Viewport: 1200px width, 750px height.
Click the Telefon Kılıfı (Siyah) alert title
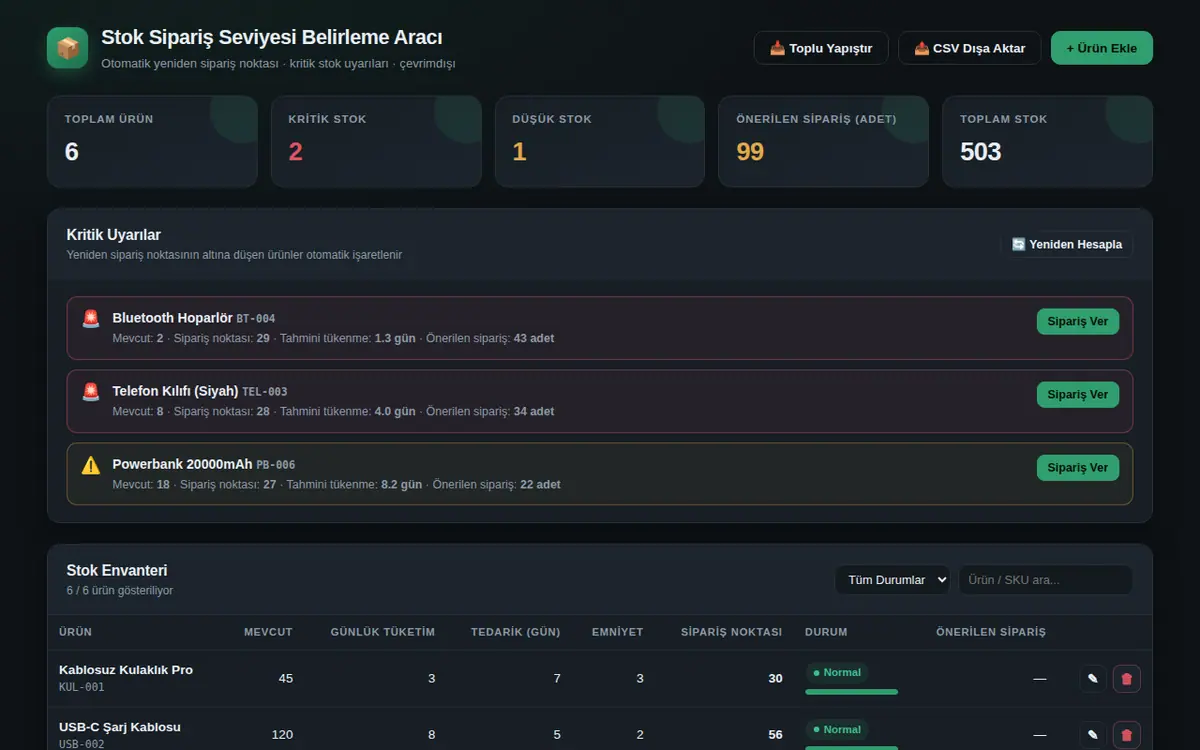click(175, 391)
